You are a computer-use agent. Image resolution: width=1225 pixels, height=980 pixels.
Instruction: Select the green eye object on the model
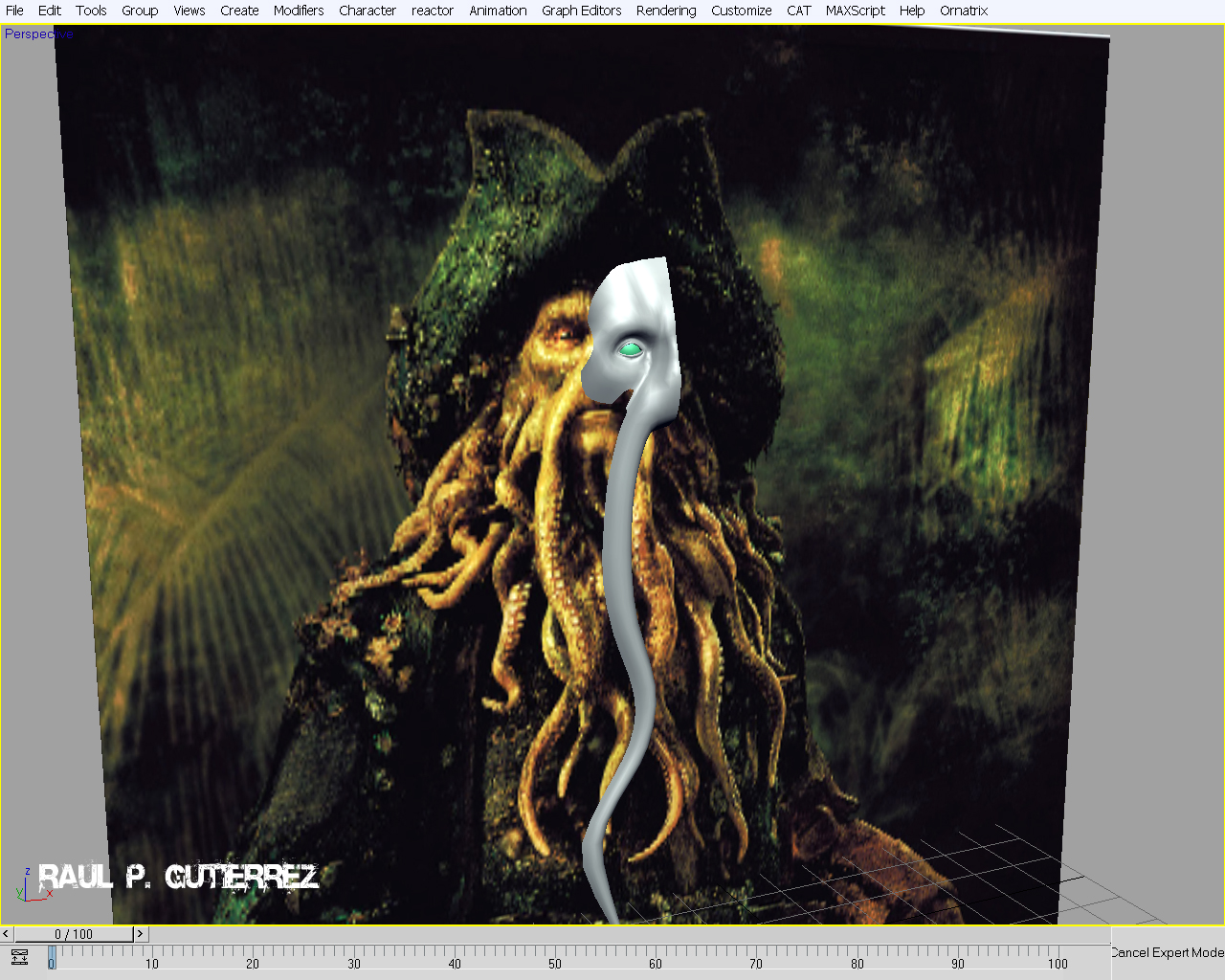click(630, 349)
